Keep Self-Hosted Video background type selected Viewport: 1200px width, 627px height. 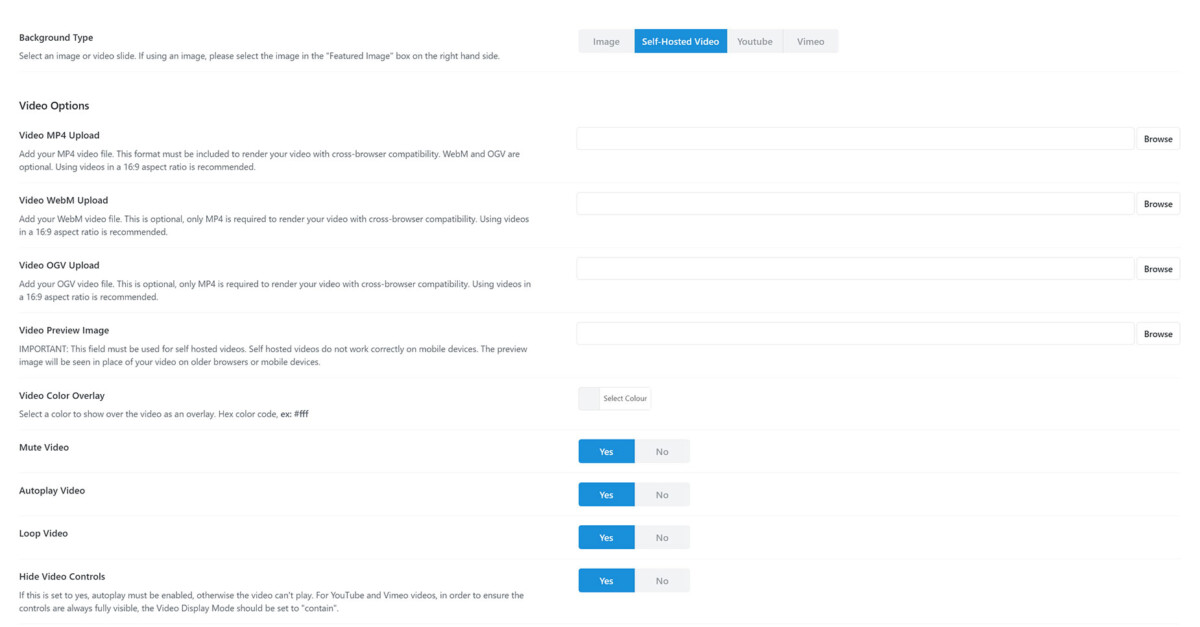coord(680,41)
